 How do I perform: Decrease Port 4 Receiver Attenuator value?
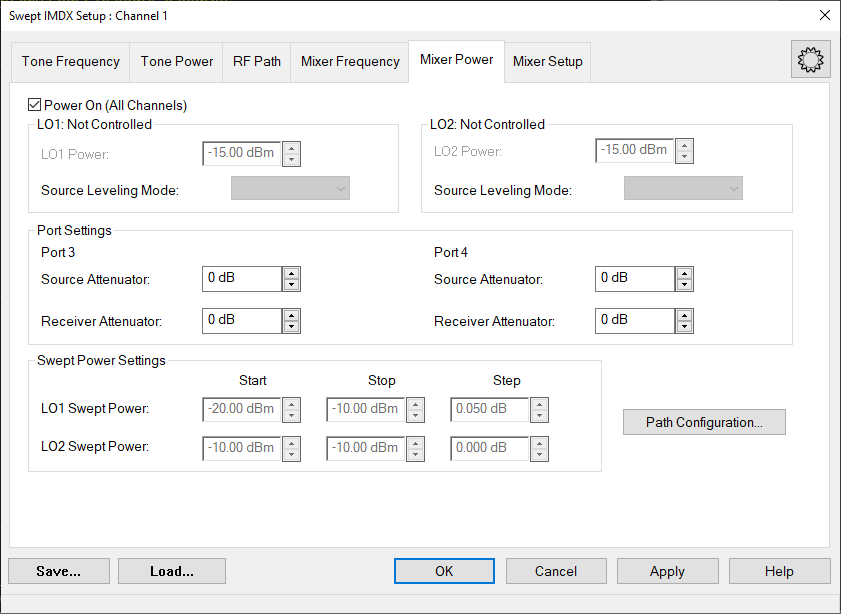(684, 327)
